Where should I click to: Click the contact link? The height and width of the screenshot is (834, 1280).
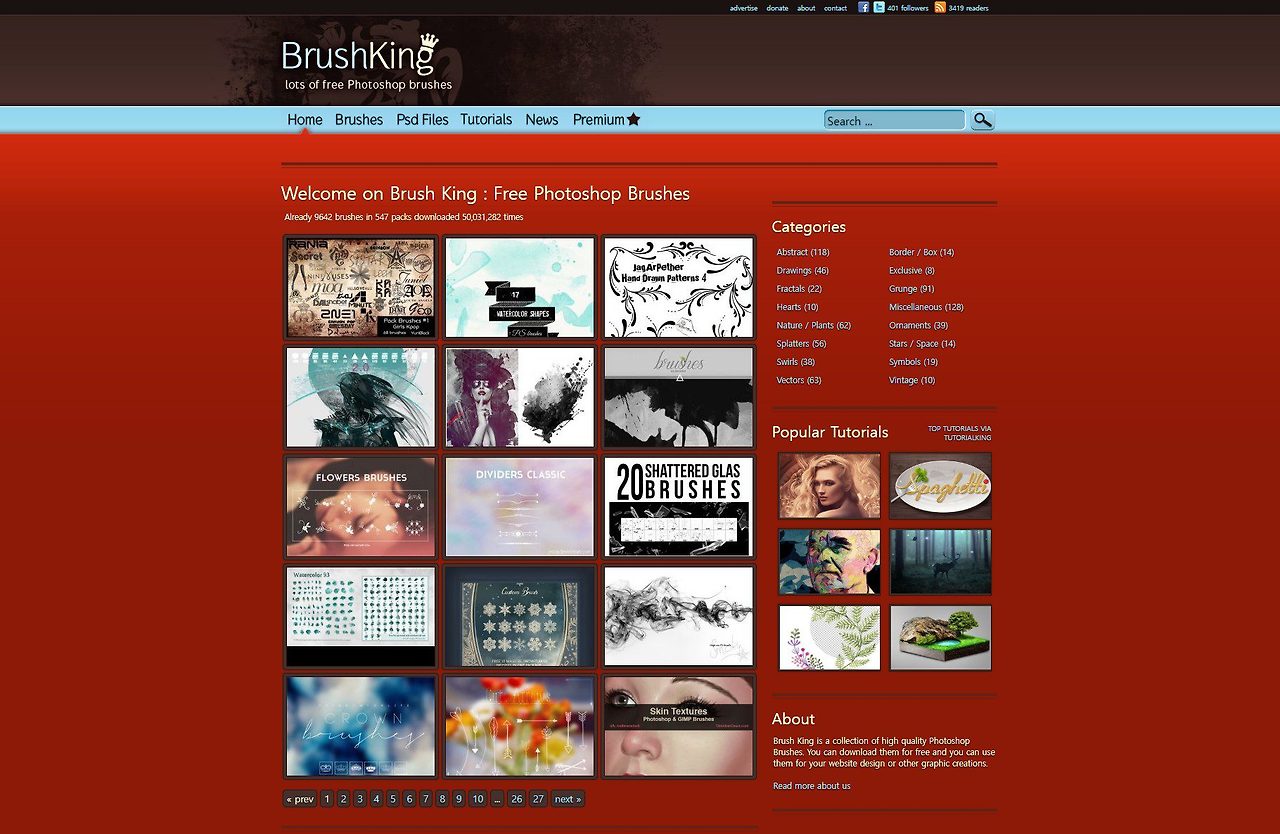coord(835,8)
